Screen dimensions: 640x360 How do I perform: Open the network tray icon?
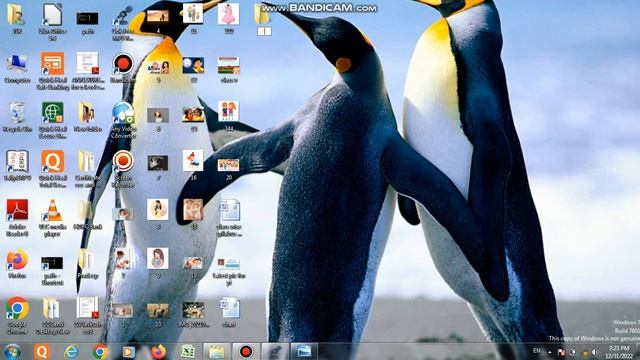point(573,352)
